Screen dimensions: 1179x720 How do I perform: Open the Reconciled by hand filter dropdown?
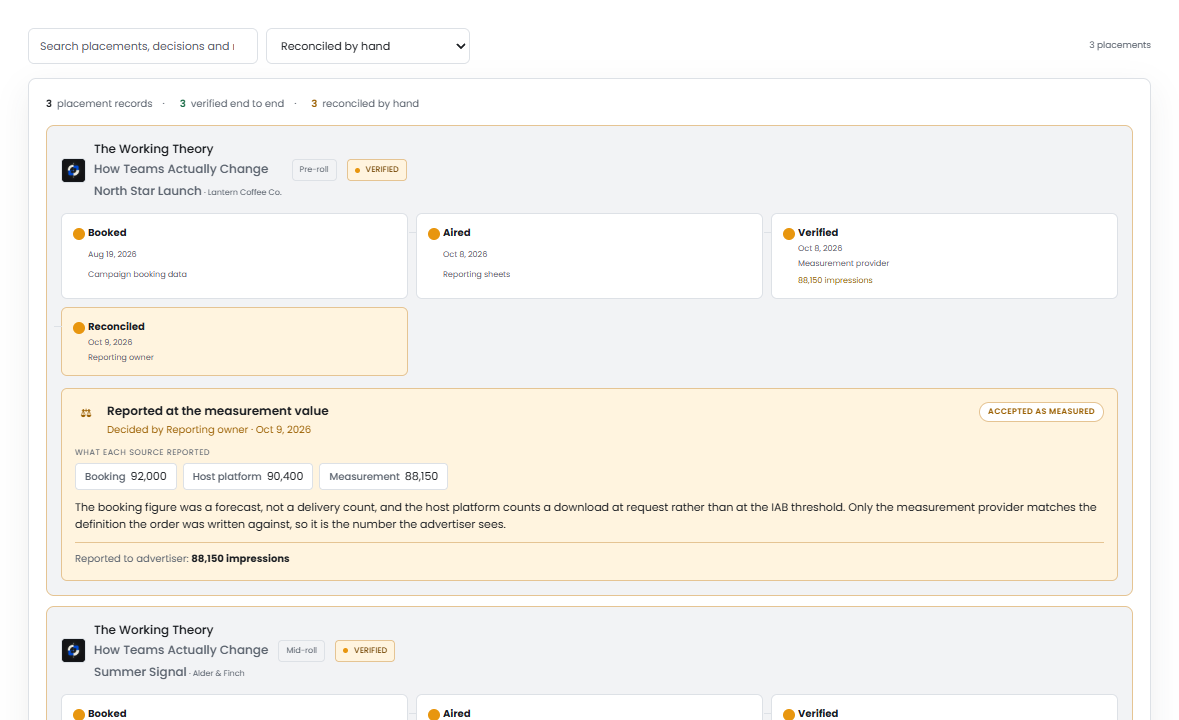368,46
